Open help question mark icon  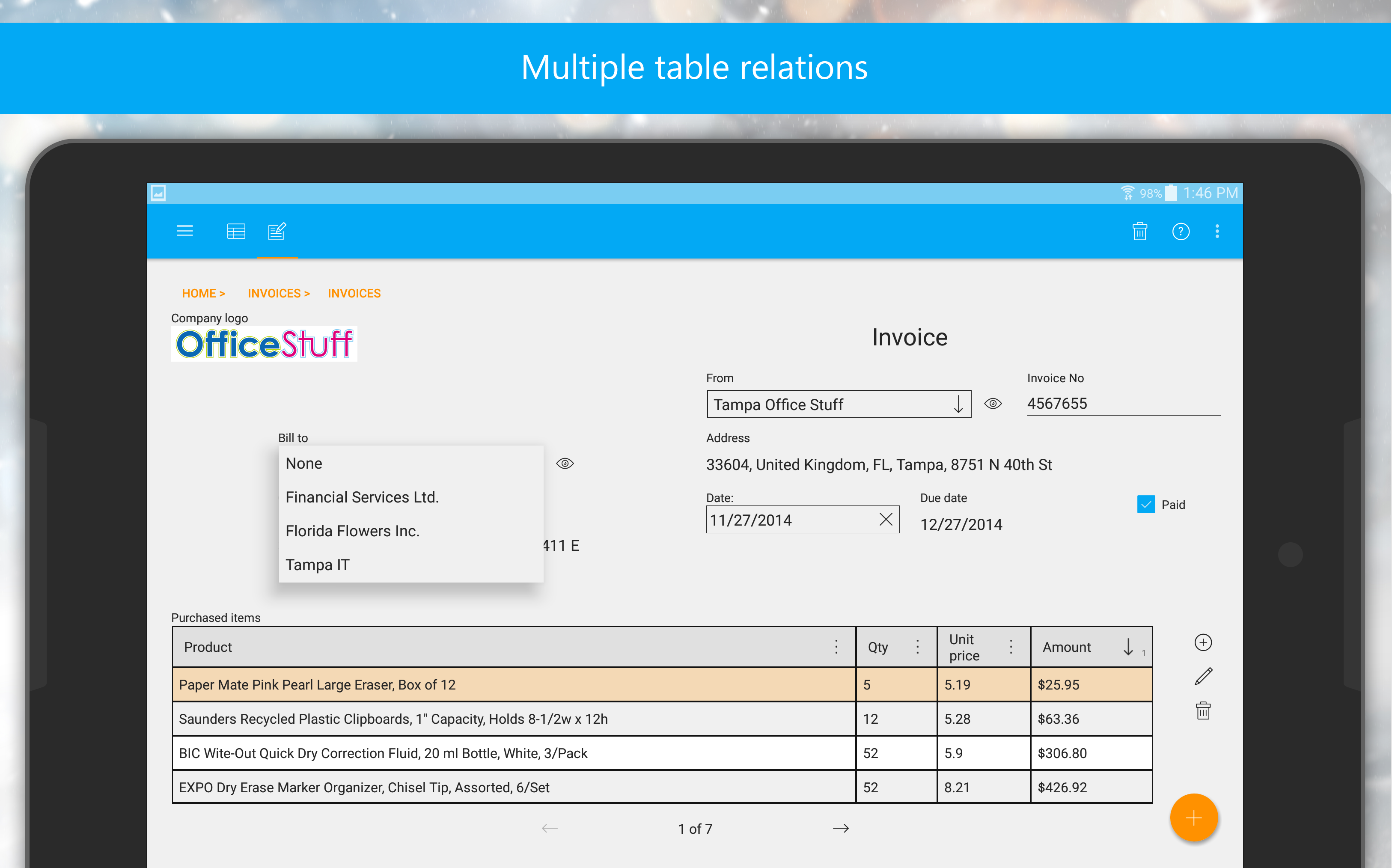point(1180,232)
